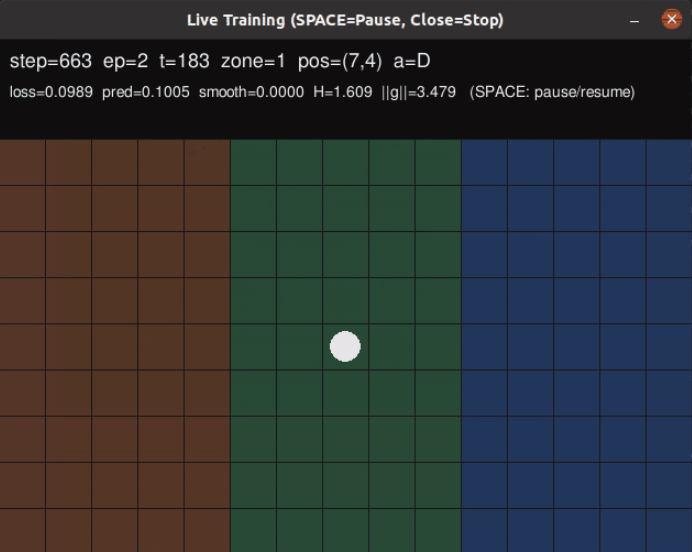Select the 'a=D' action readout

412,61
